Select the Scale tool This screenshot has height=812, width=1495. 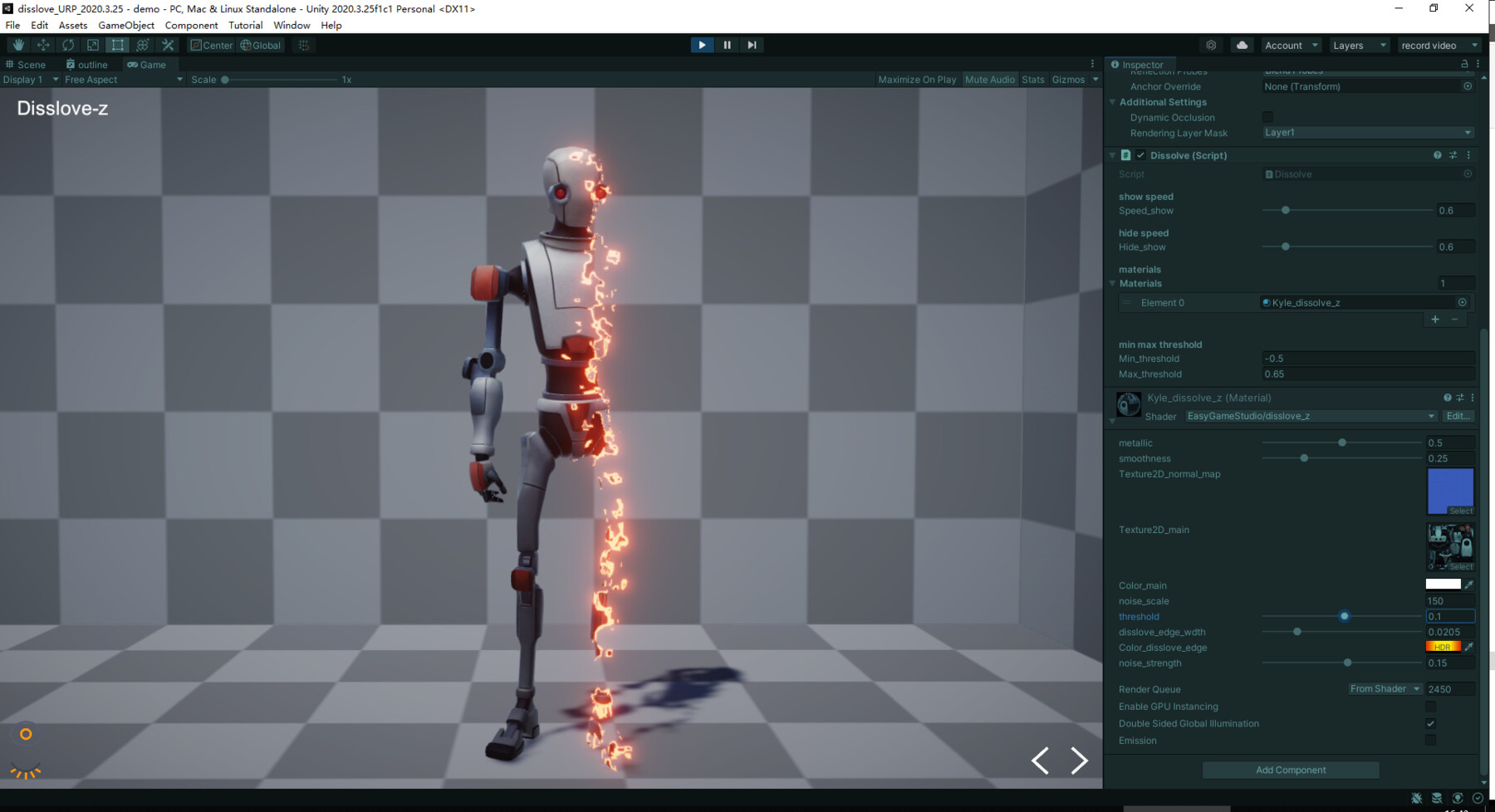[x=93, y=45]
